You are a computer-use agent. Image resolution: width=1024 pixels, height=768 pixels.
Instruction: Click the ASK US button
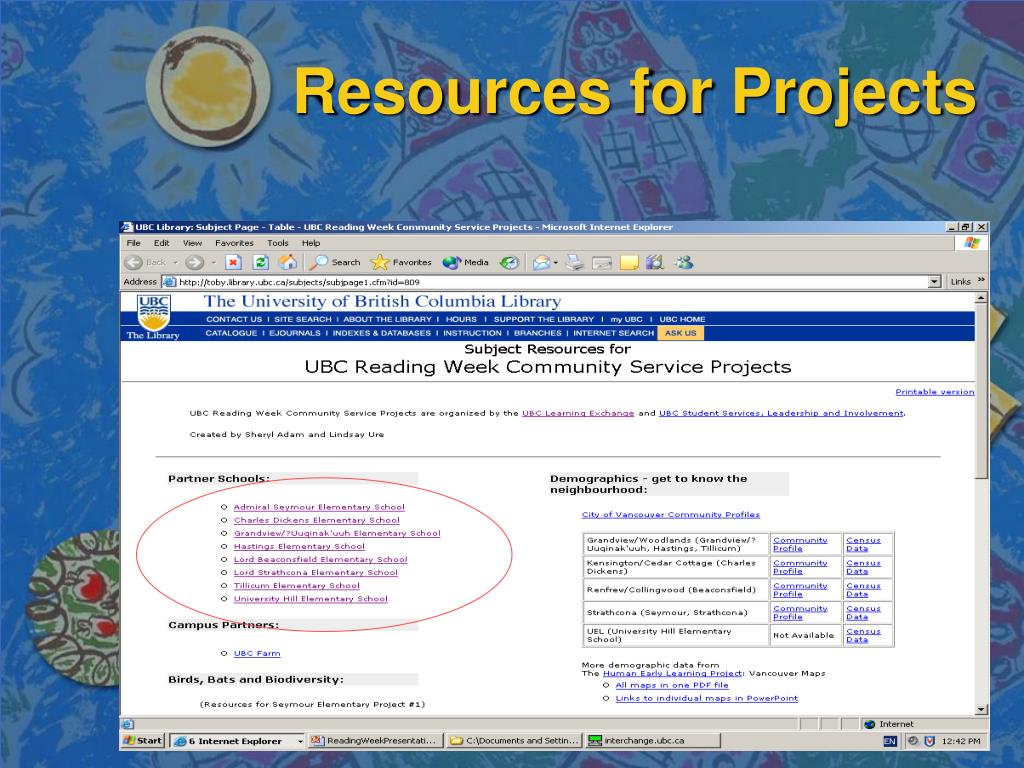pos(680,333)
